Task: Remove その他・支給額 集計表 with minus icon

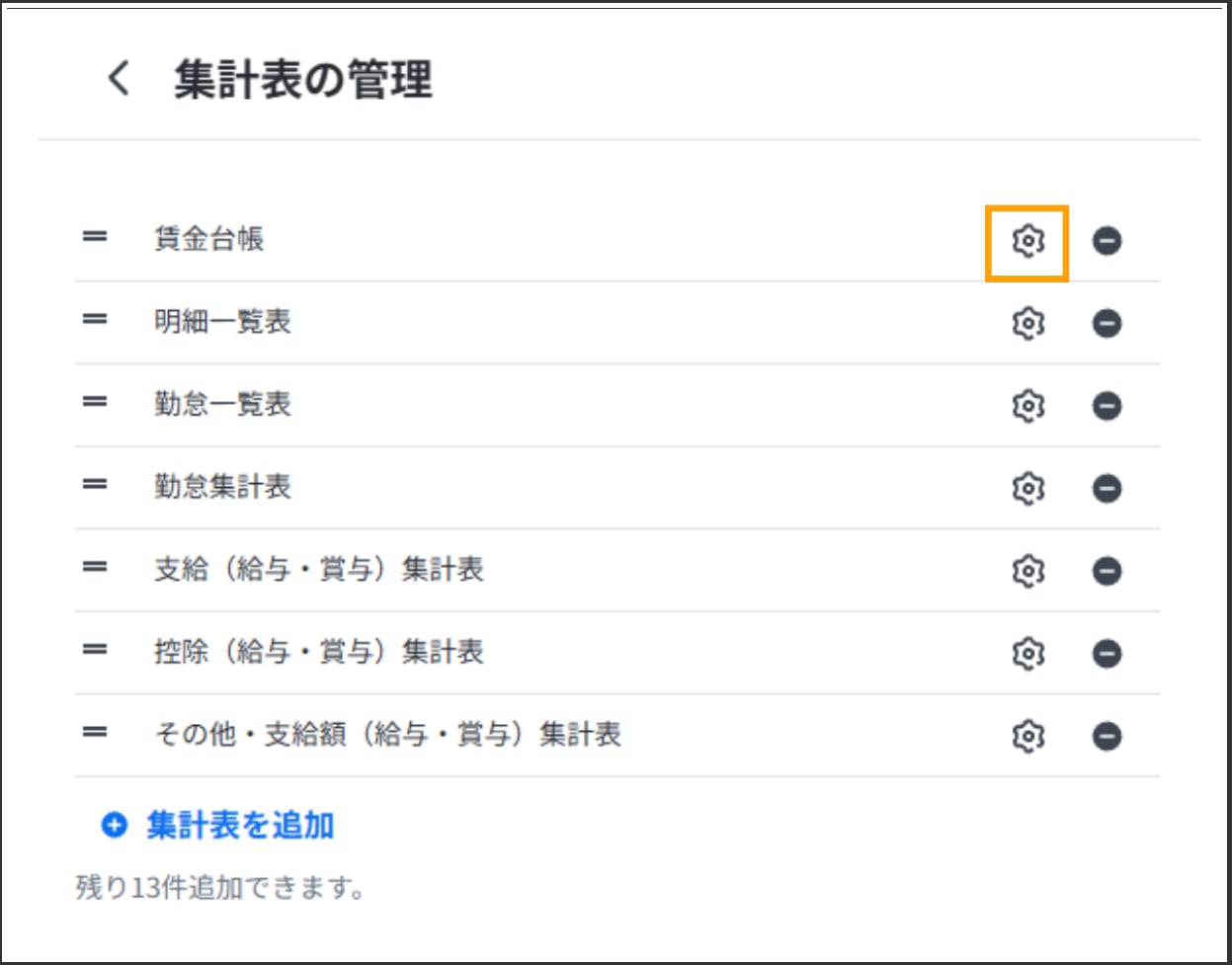Action: [1107, 736]
